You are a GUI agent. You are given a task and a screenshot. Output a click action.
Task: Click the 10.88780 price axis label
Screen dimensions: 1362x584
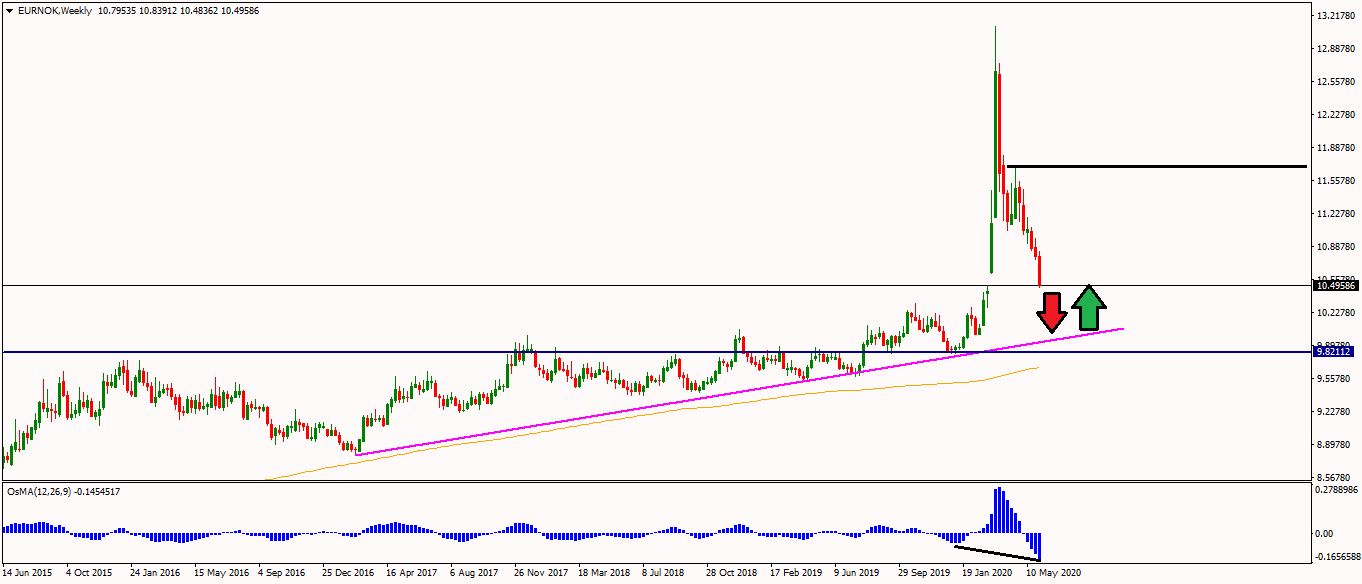click(x=1337, y=247)
